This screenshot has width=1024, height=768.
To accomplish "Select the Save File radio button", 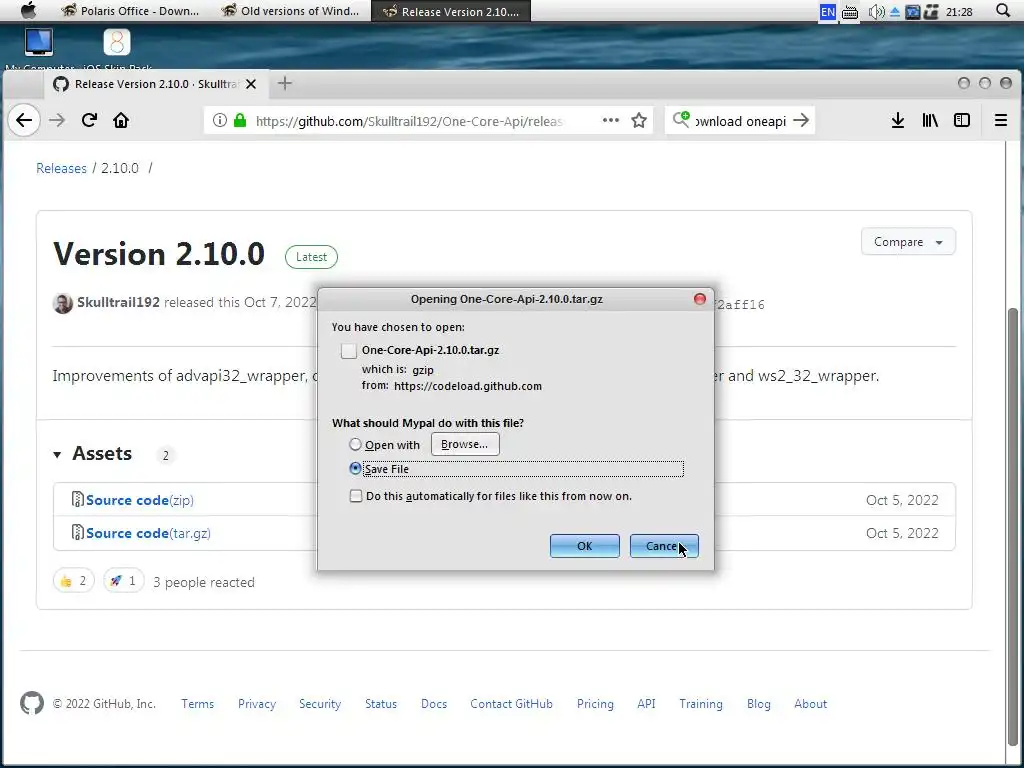I will (x=355, y=468).
